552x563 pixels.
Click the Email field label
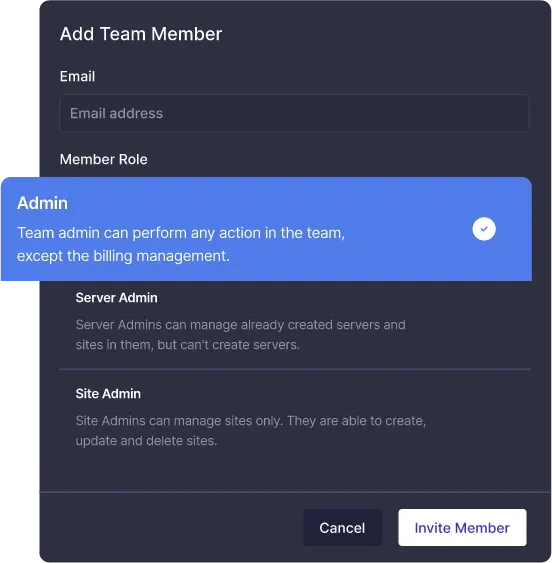[77, 76]
